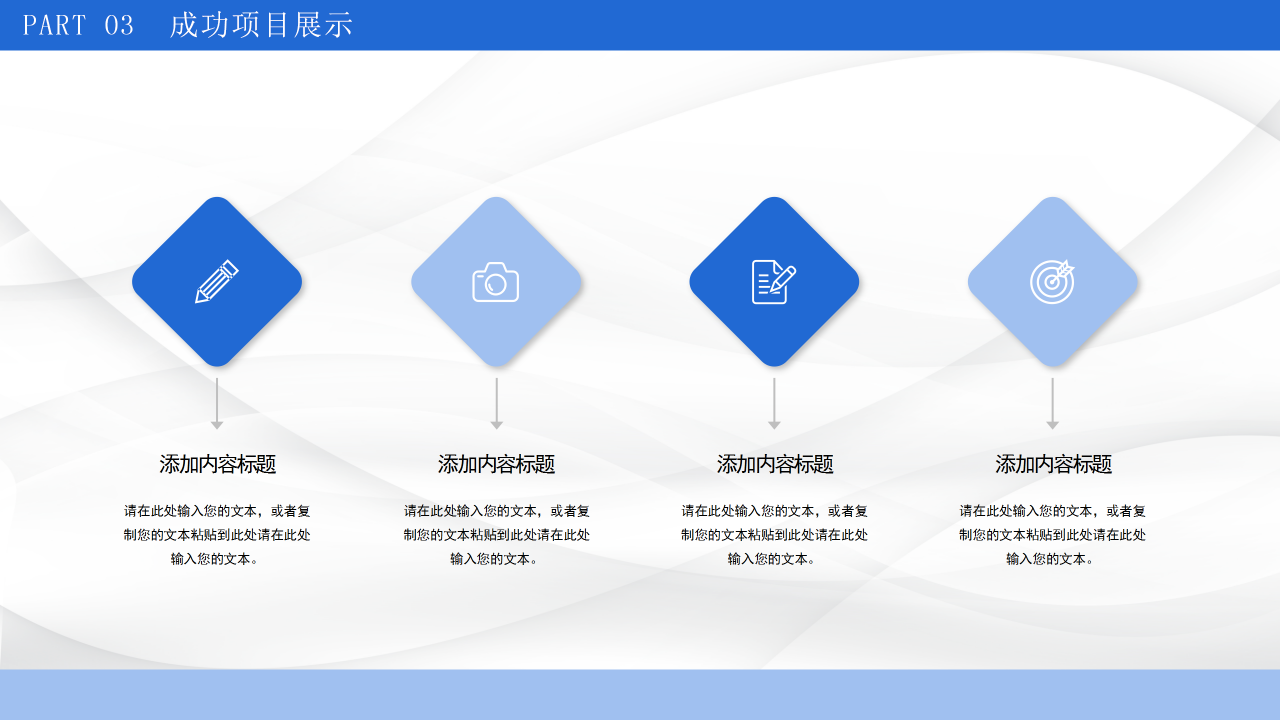Click the pencil icon in the first diamond

217,282
